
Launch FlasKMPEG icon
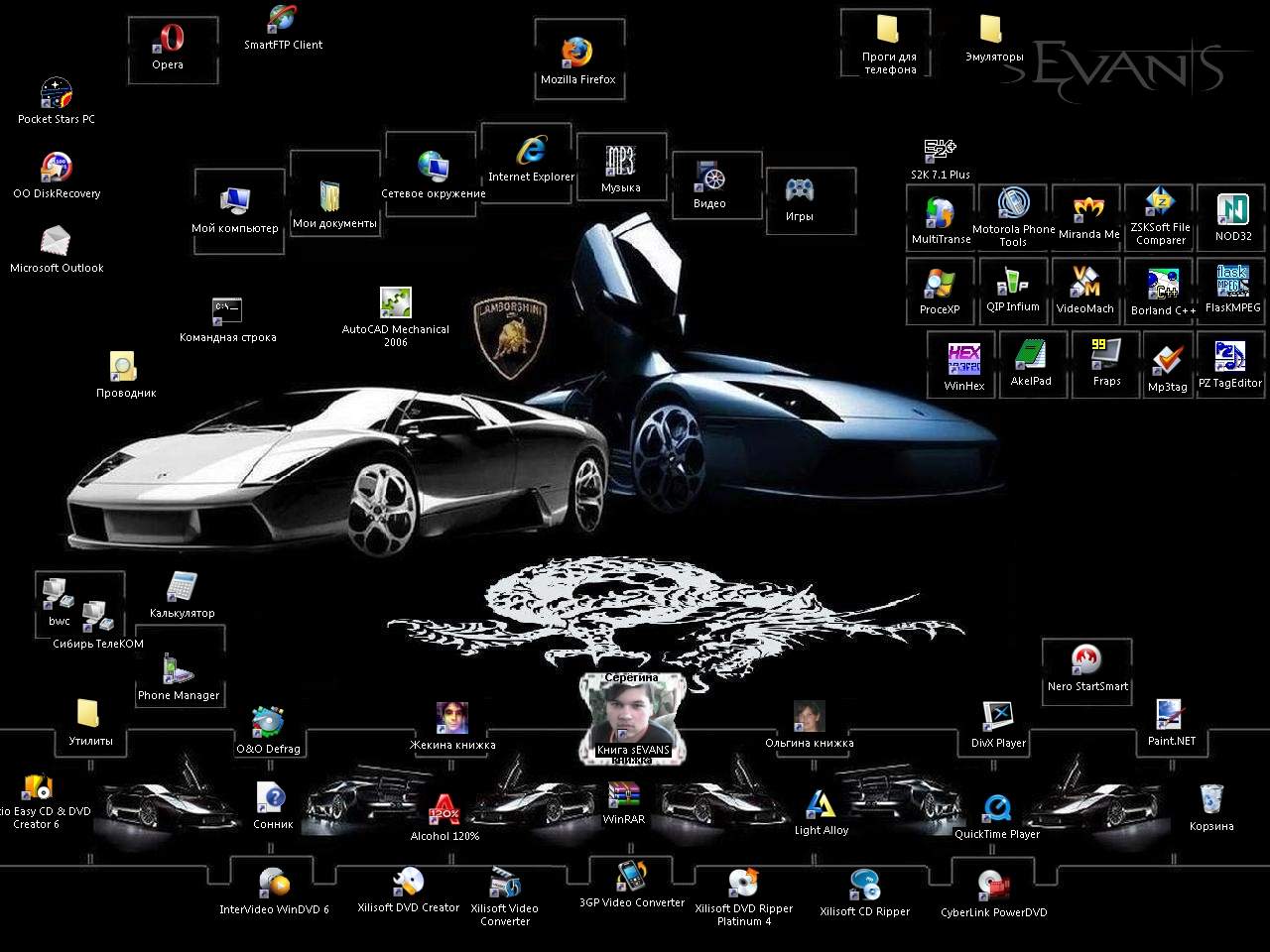(x=1232, y=282)
